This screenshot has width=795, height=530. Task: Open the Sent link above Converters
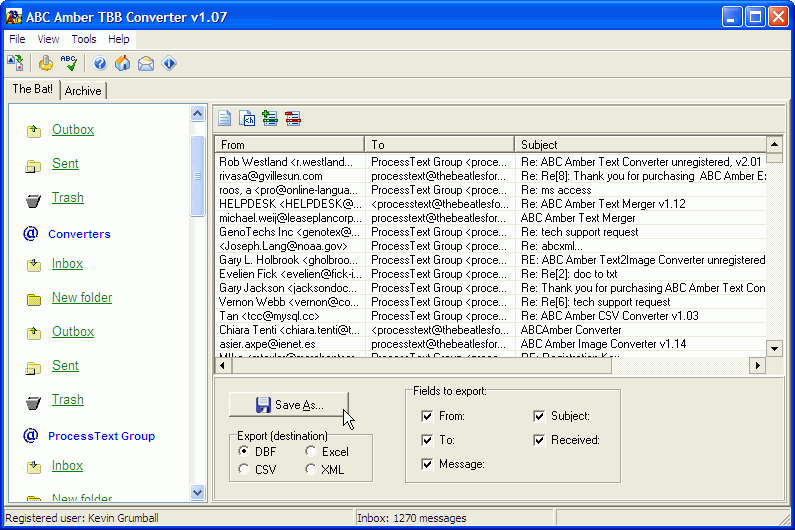coord(65,164)
